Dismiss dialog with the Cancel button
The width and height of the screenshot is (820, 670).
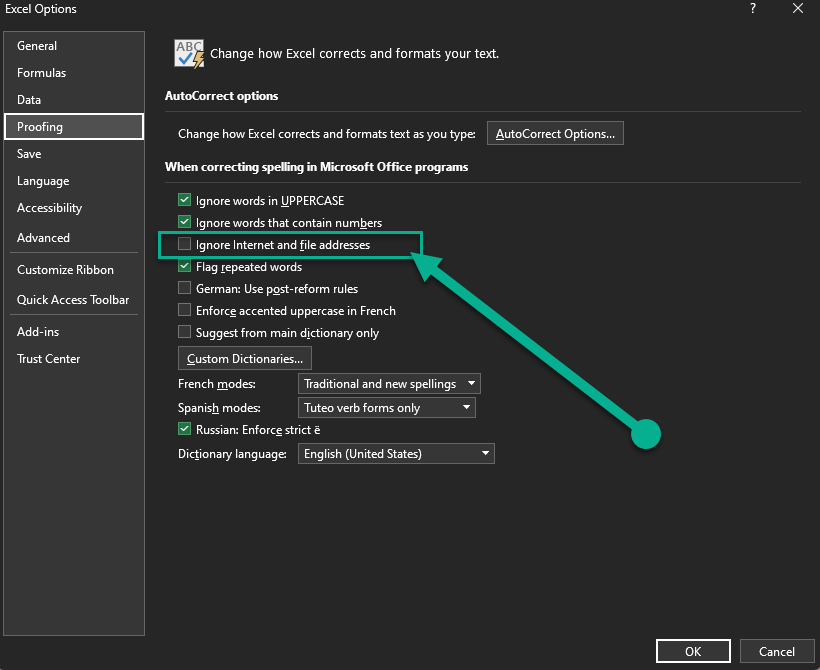pyautogui.click(x=777, y=651)
